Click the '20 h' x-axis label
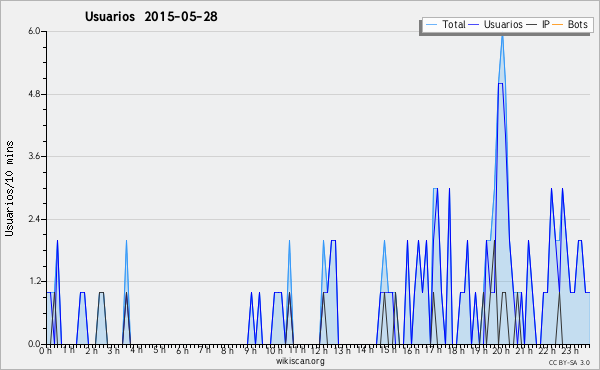This screenshot has height=370, width=600. pyautogui.click(x=501, y=350)
